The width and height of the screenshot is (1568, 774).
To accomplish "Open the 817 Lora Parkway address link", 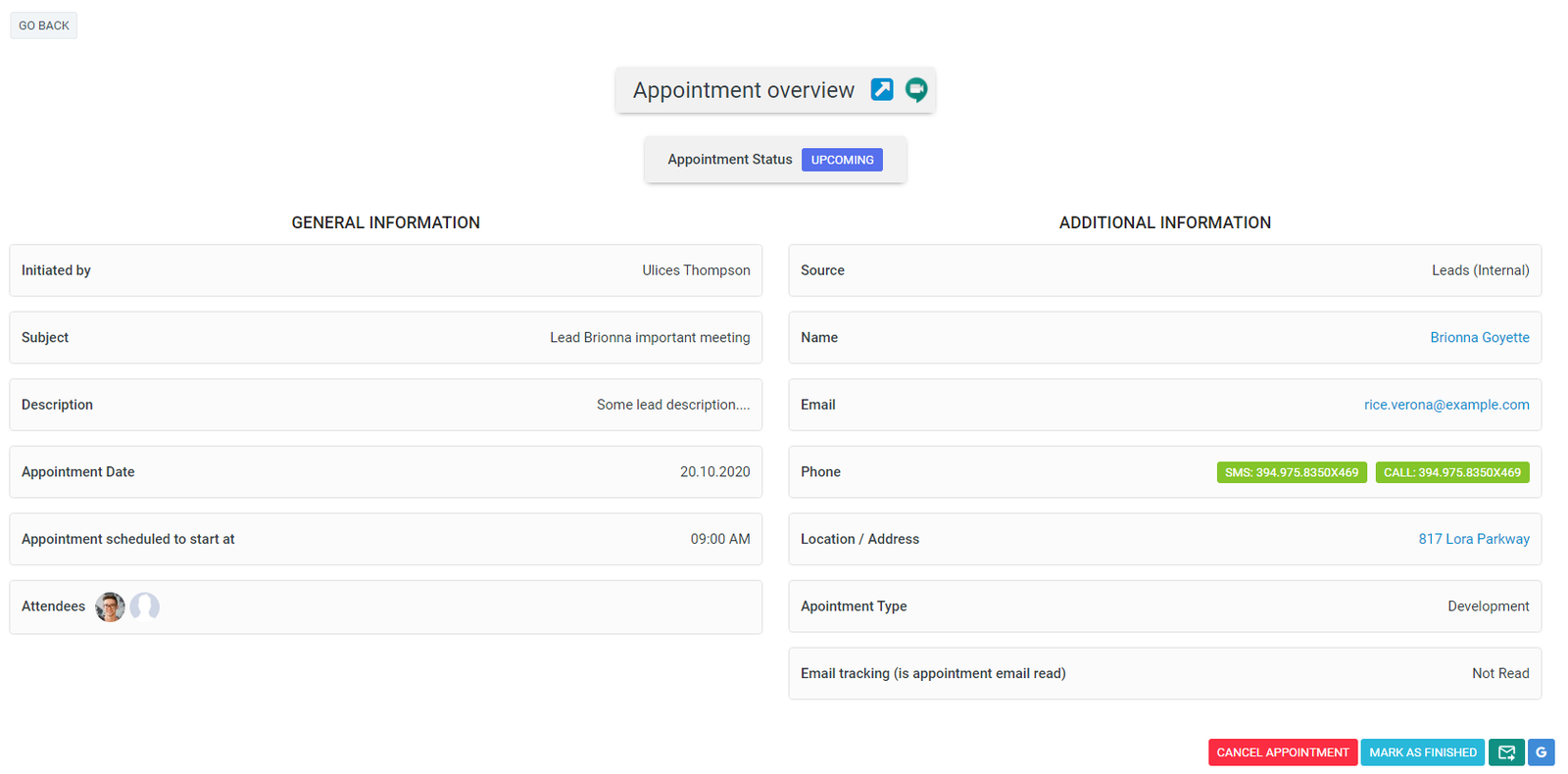I will (1473, 539).
